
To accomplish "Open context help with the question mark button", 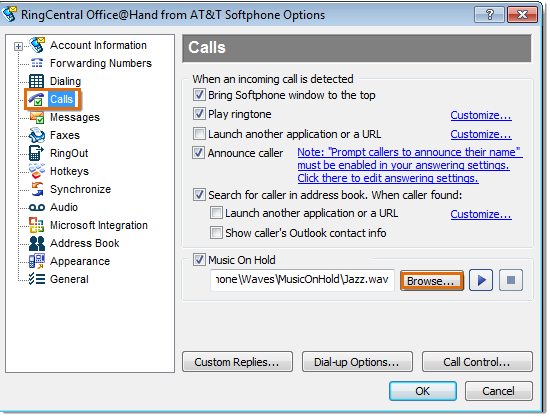I will 489,15.
